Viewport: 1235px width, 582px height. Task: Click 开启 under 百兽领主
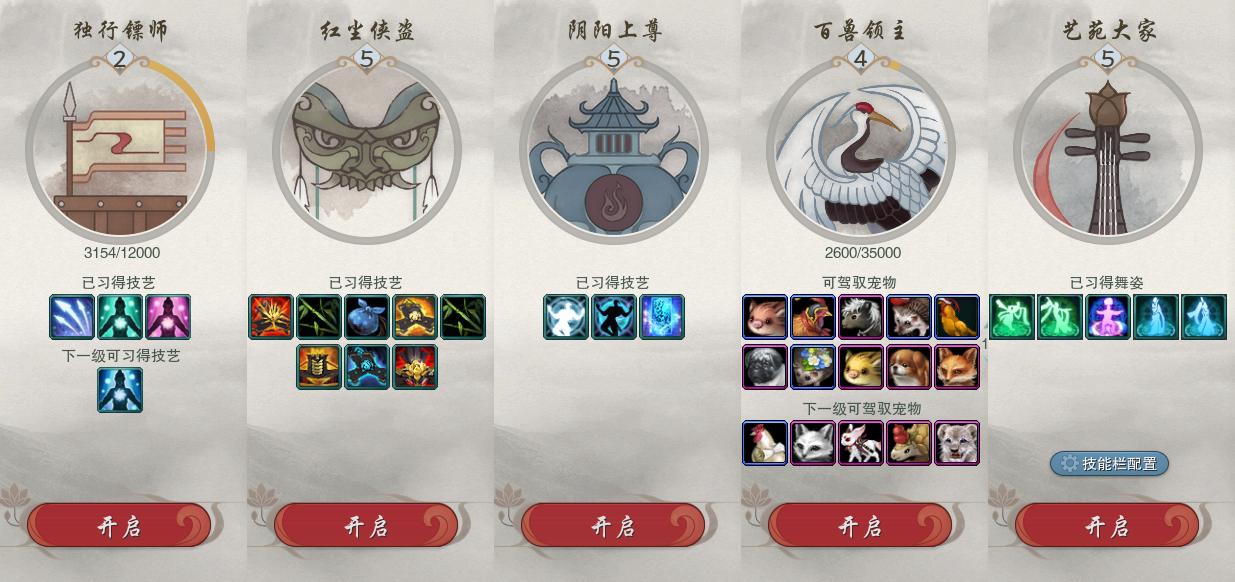tap(860, 526)
